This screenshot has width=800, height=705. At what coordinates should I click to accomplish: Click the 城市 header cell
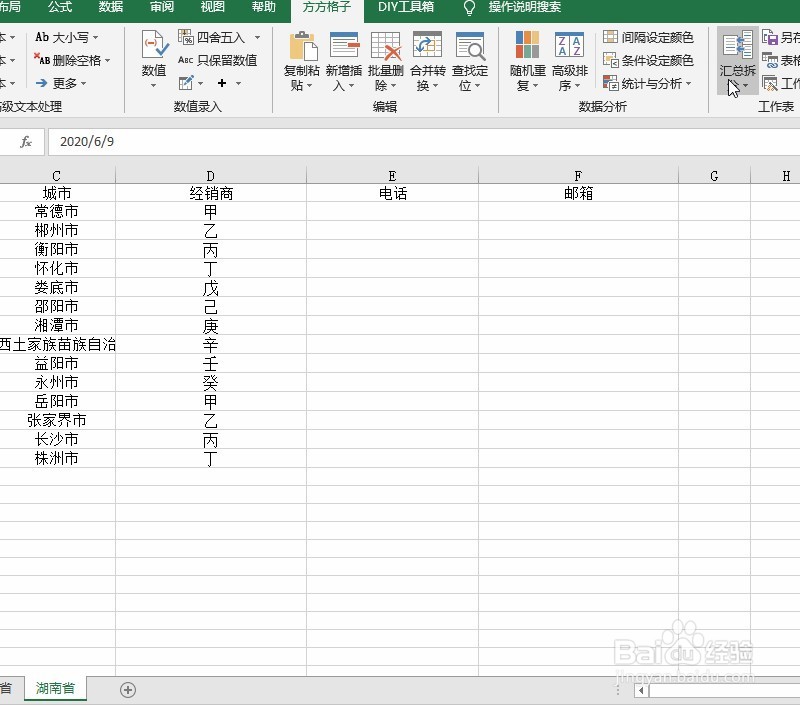coord(57,193)
